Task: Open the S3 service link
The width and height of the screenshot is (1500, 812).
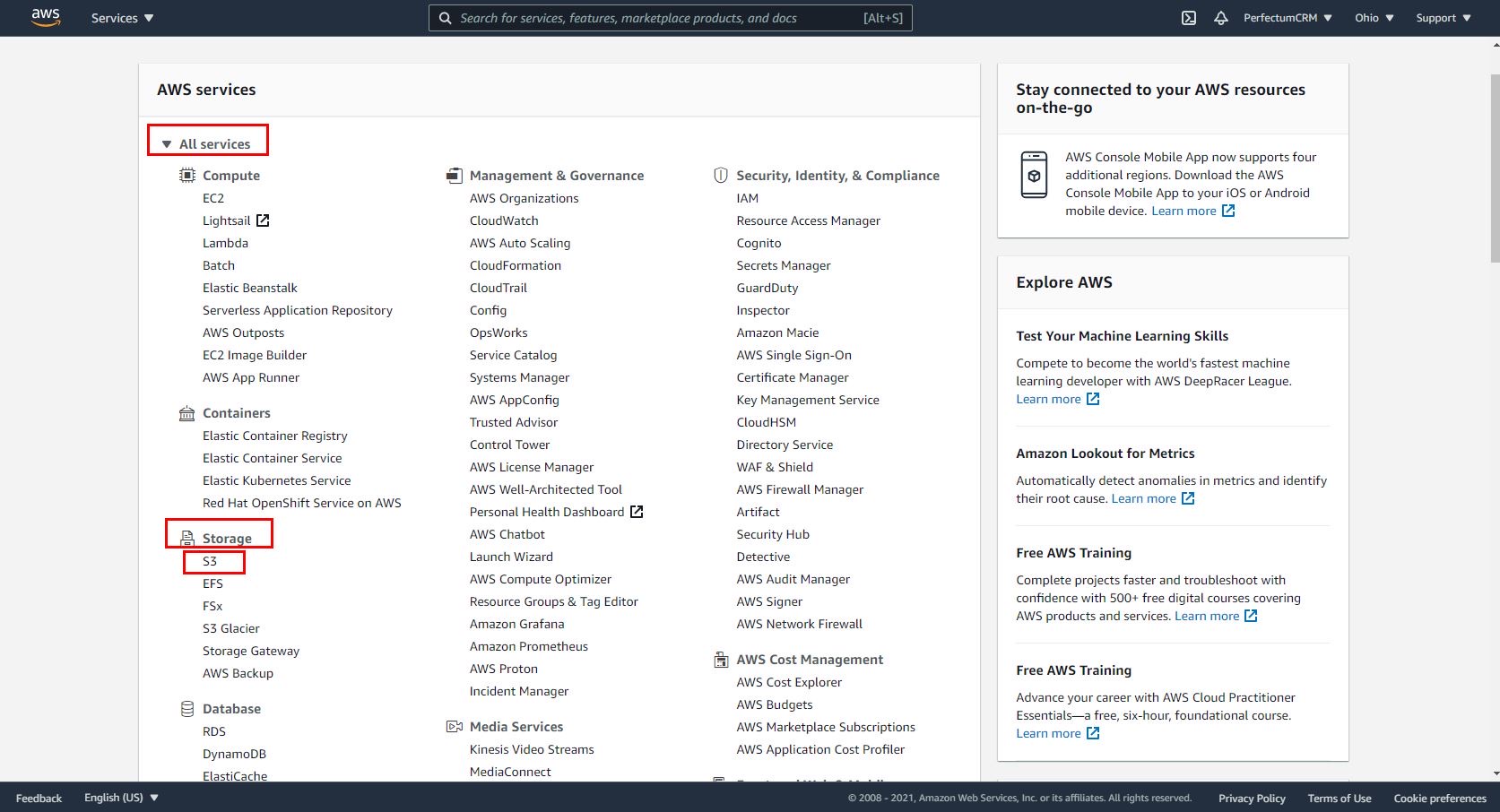Action: [210, 561]
